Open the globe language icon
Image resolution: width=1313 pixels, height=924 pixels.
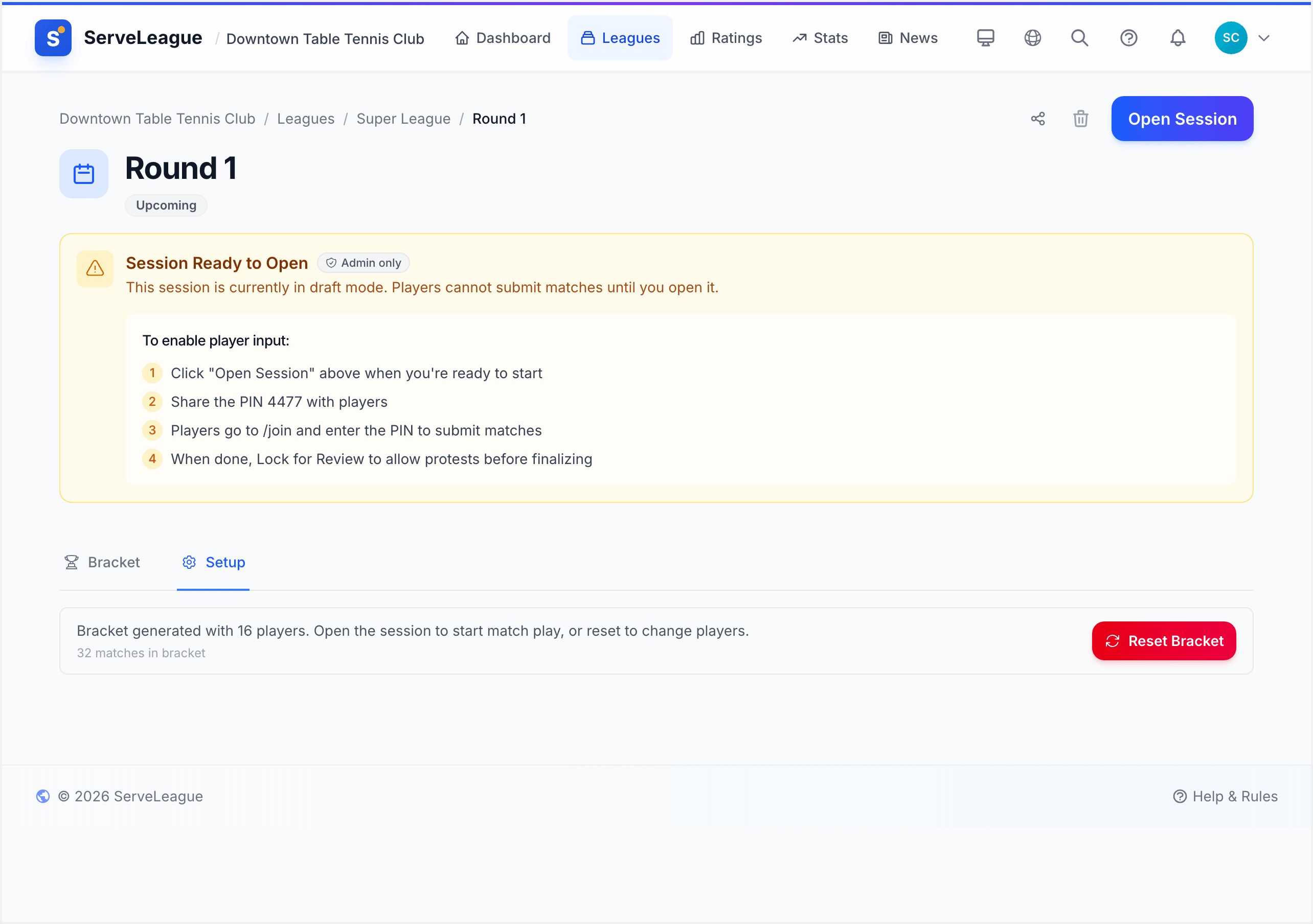[1032, 38]
